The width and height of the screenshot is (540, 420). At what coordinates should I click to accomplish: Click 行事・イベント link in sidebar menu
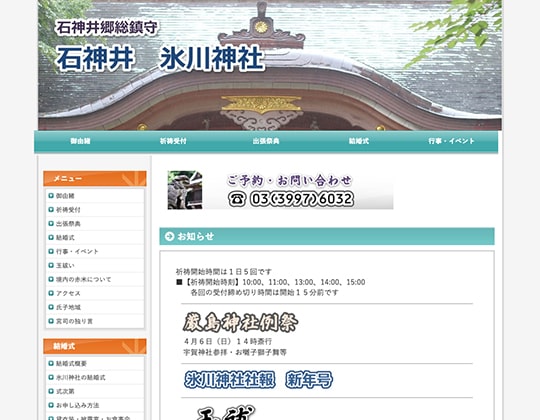[77, 252]
